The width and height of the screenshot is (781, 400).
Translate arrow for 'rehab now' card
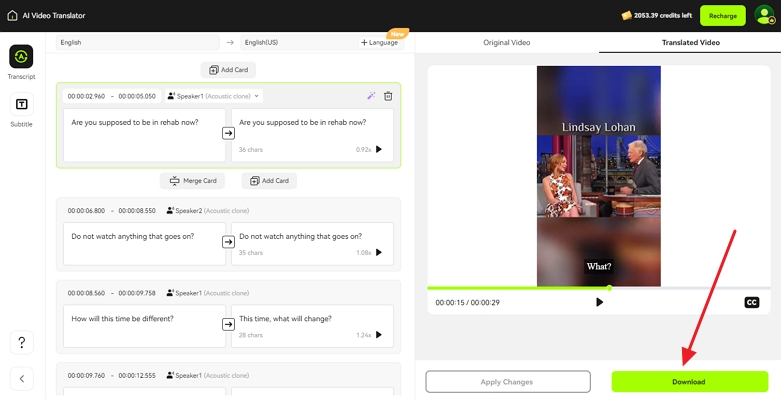coord(228,133)
